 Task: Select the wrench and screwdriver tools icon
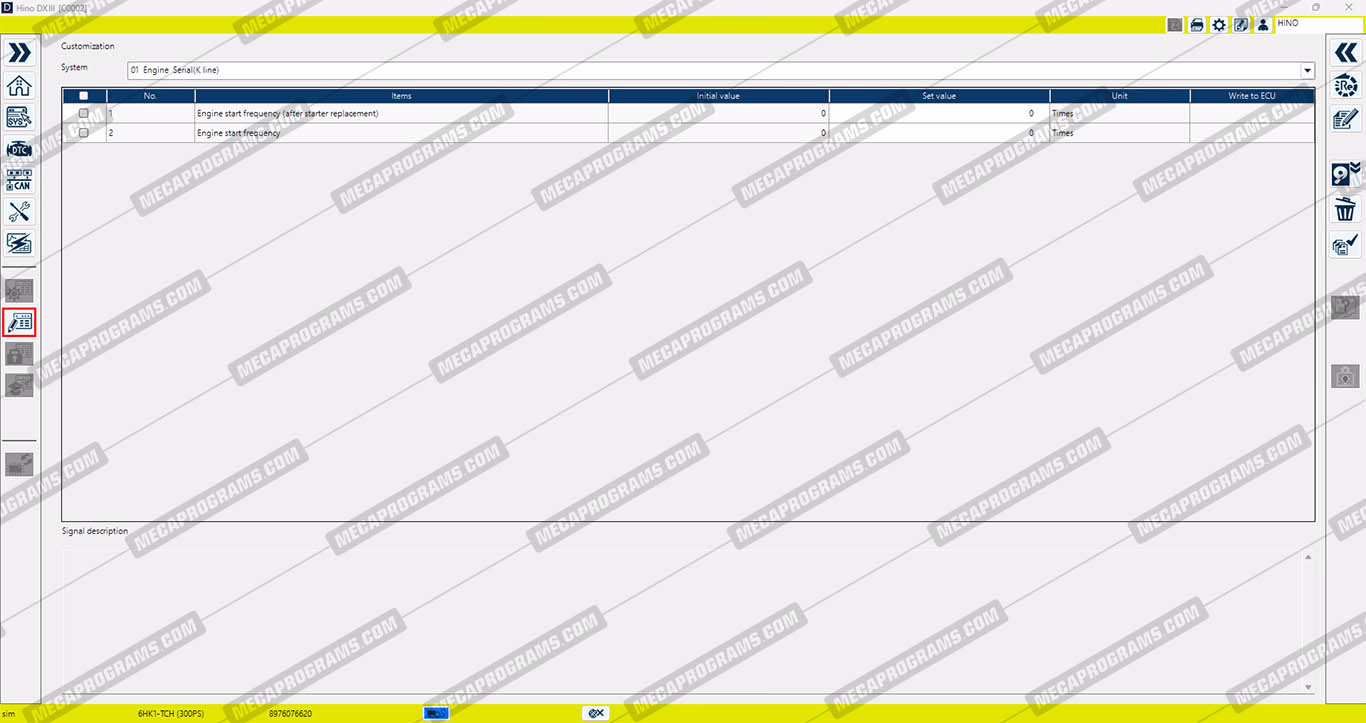coord(19,212)
